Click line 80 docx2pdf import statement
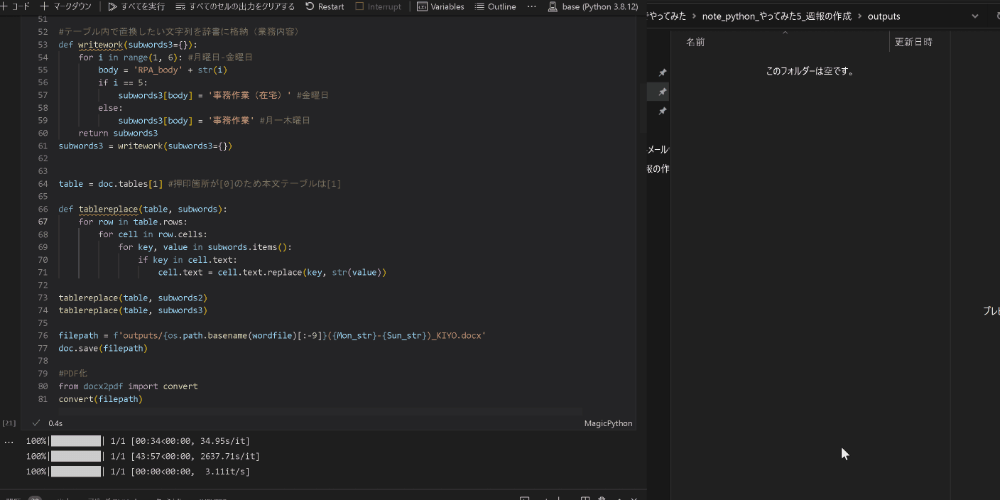This screenshot has width=1000, height=500. point(128,386)
